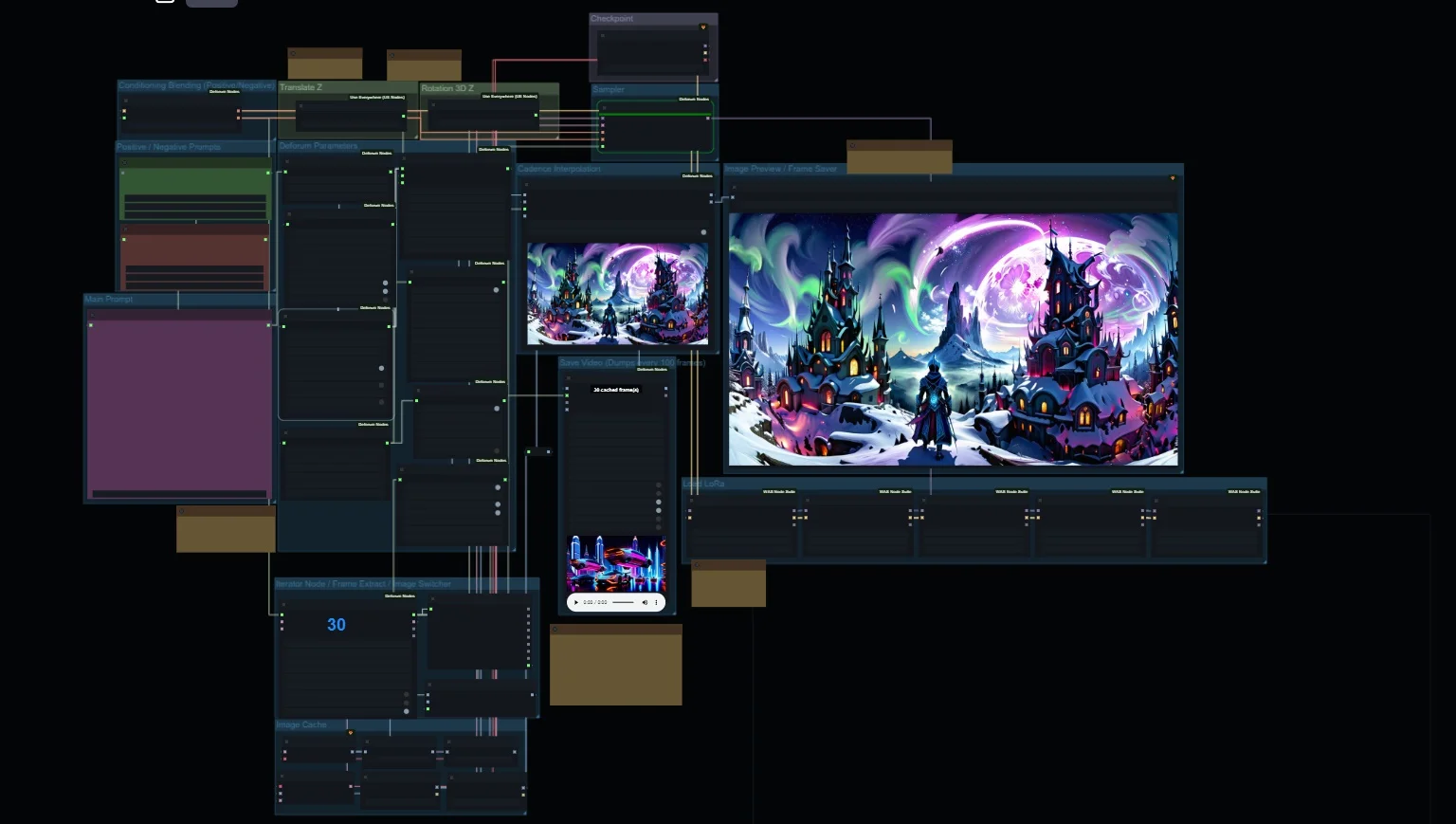Click the Cadence Interpolation preview thumbnail
Screen dimensions: 1456x824
tap(618, 294)
